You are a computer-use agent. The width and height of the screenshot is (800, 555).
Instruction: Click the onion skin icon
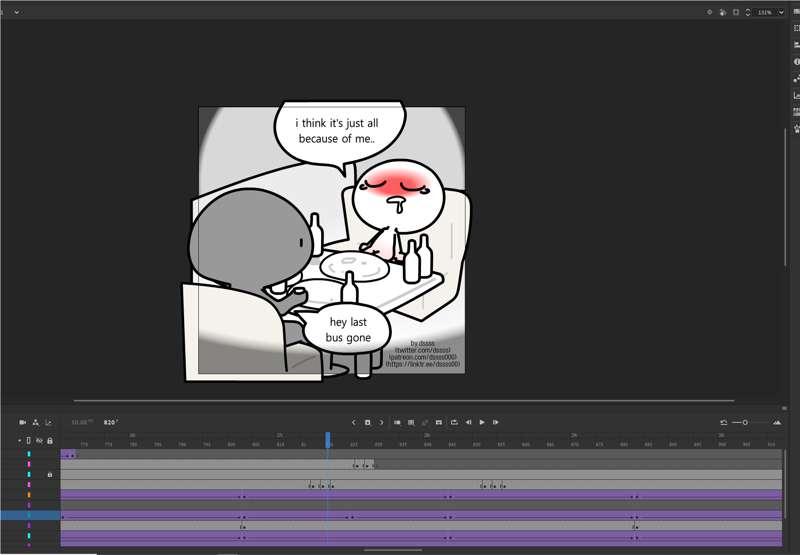[x=397, y=422]
